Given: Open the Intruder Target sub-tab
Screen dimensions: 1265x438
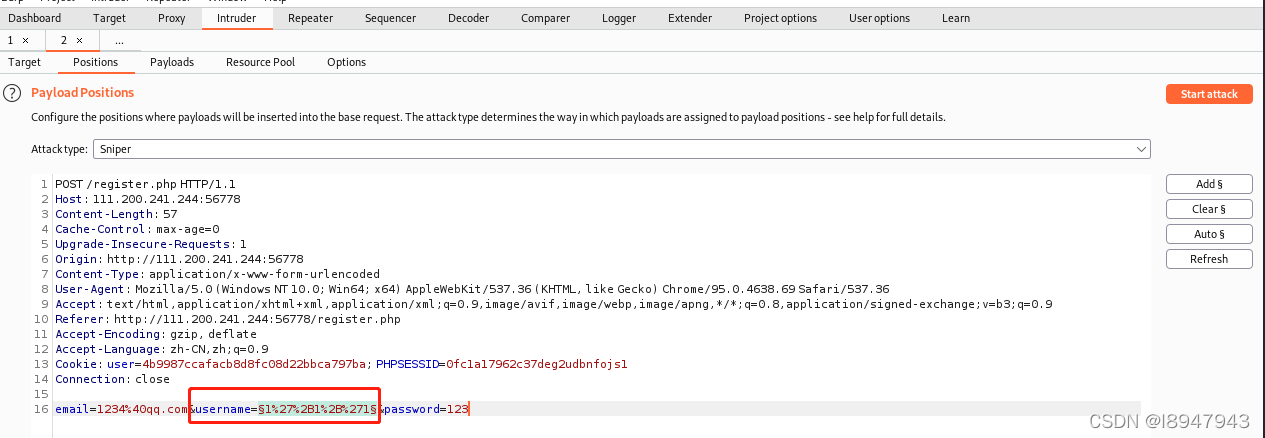Looking at the screenshot, I should click(25, 62).
